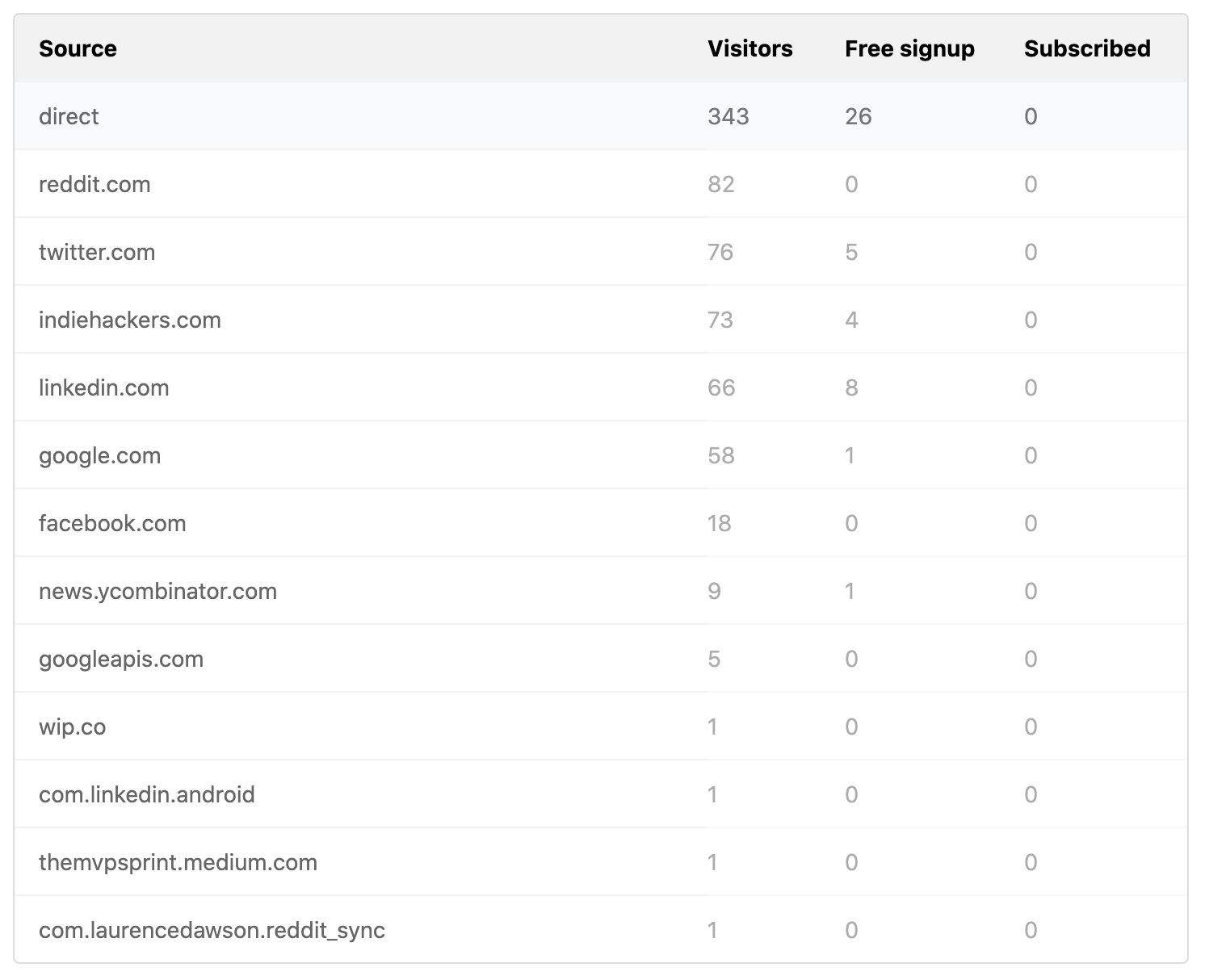
Task: Select the linkedin.com source row
Action: coord(601,387)
